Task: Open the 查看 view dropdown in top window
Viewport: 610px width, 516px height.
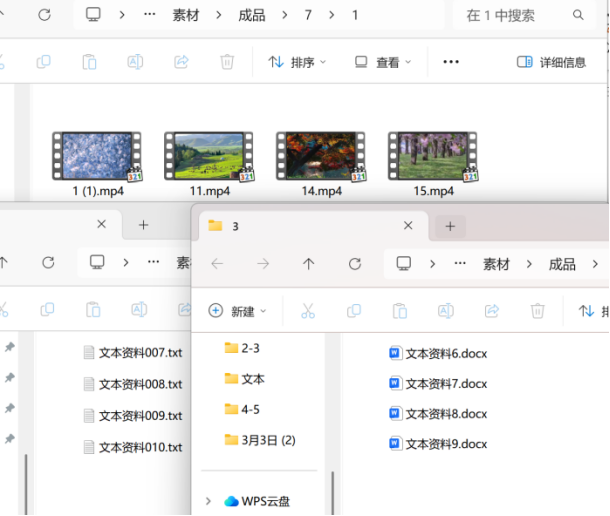Action: pyautogui.click(x=383, y=62)
